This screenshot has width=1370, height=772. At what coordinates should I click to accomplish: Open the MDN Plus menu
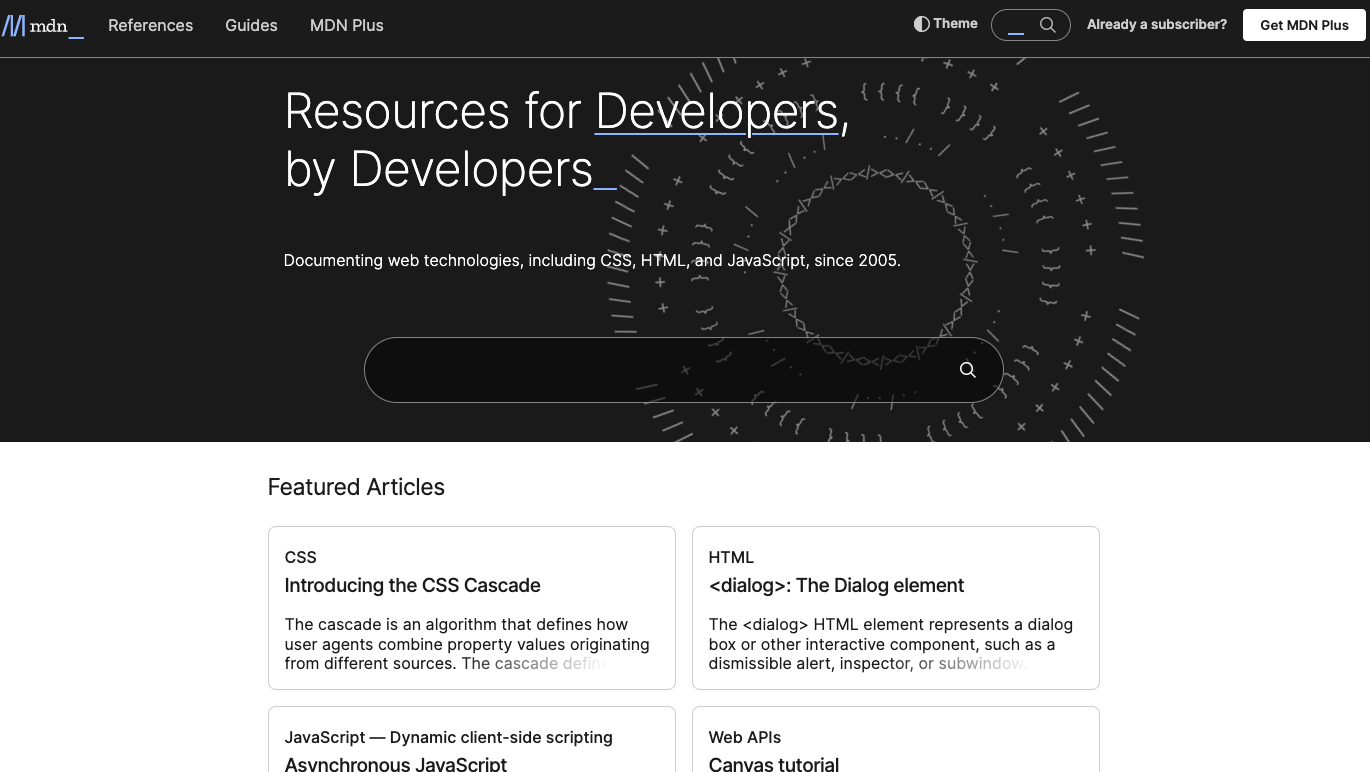pos(346,25)
